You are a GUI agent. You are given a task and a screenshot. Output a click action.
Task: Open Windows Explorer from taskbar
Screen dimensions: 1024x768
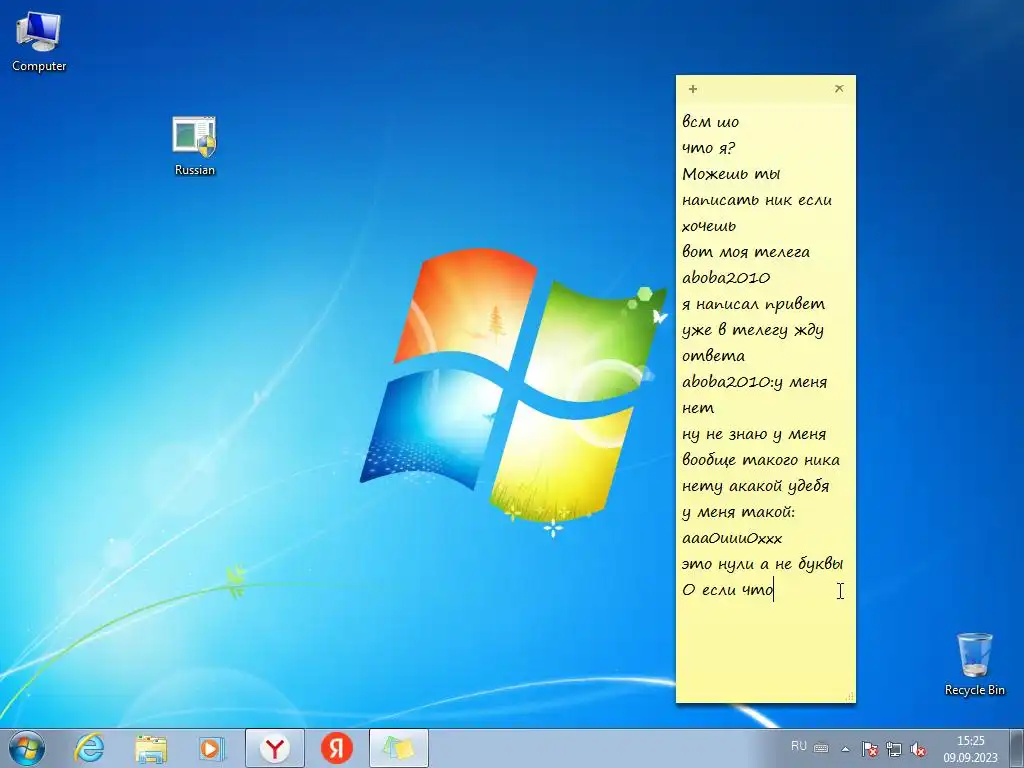tap(151, 748)
